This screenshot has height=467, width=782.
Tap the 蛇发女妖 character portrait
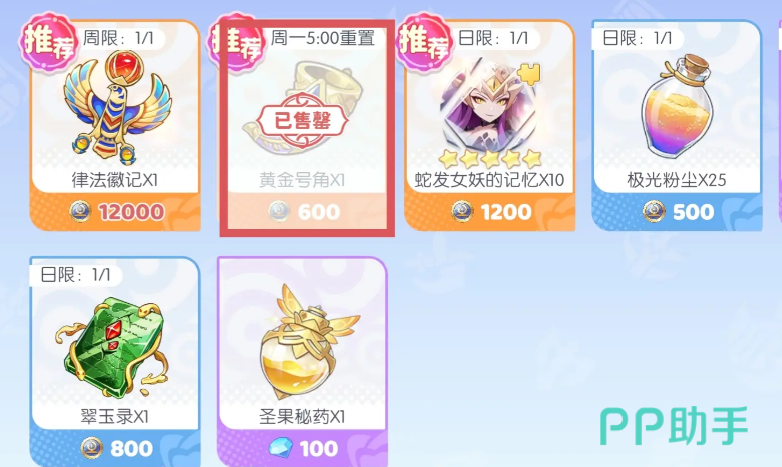pos(489,106)
